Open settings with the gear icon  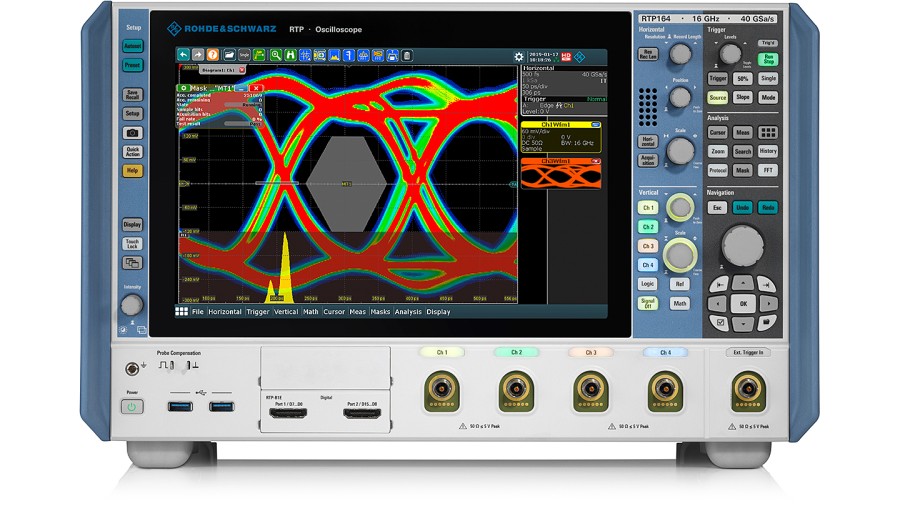(x=518, y=57)
